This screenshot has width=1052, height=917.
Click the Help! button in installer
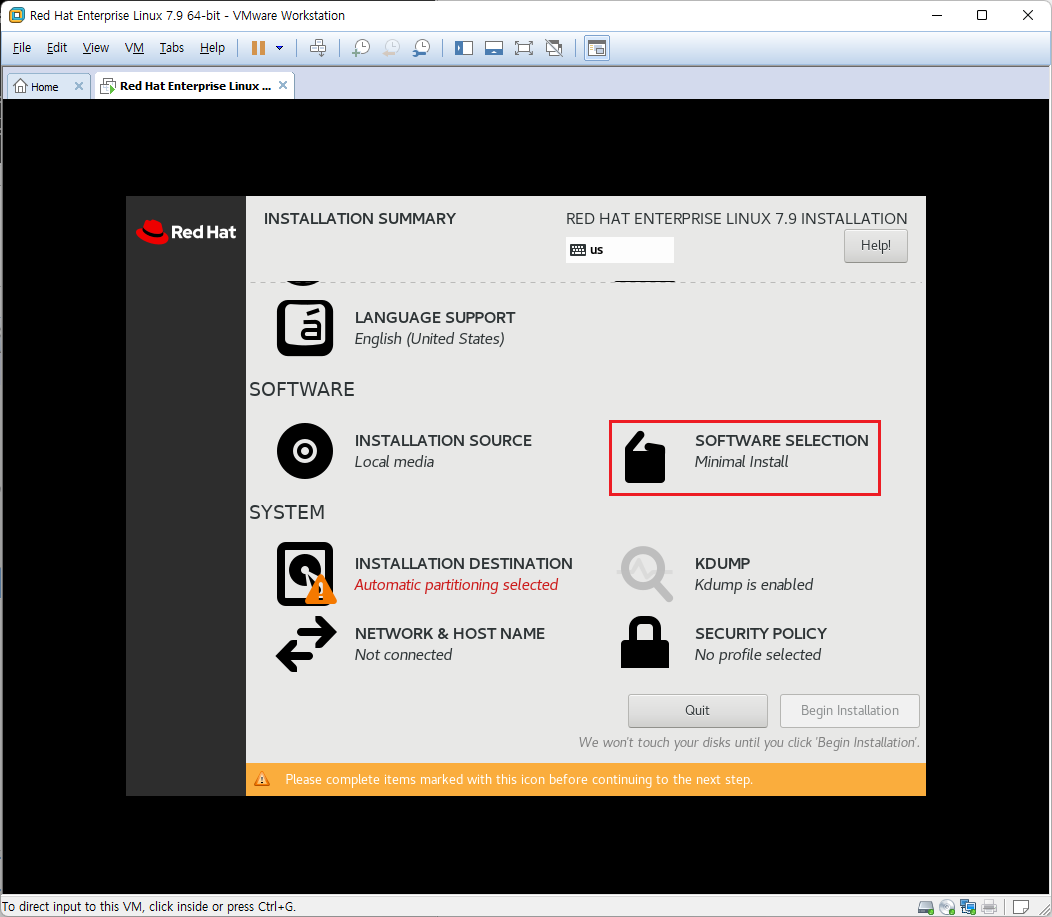(876, 246)
